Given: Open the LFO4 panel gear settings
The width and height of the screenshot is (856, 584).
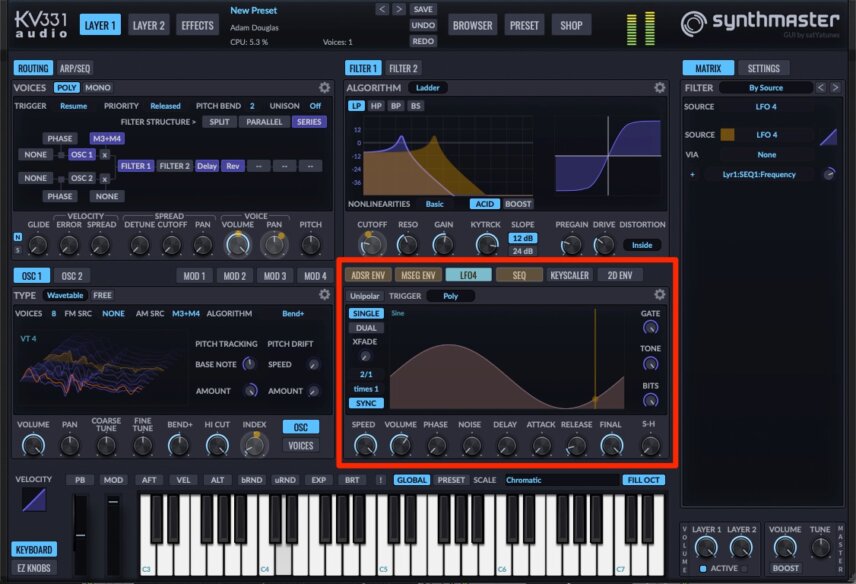Looking at the screenshot, I should click(x=659, y=295).
